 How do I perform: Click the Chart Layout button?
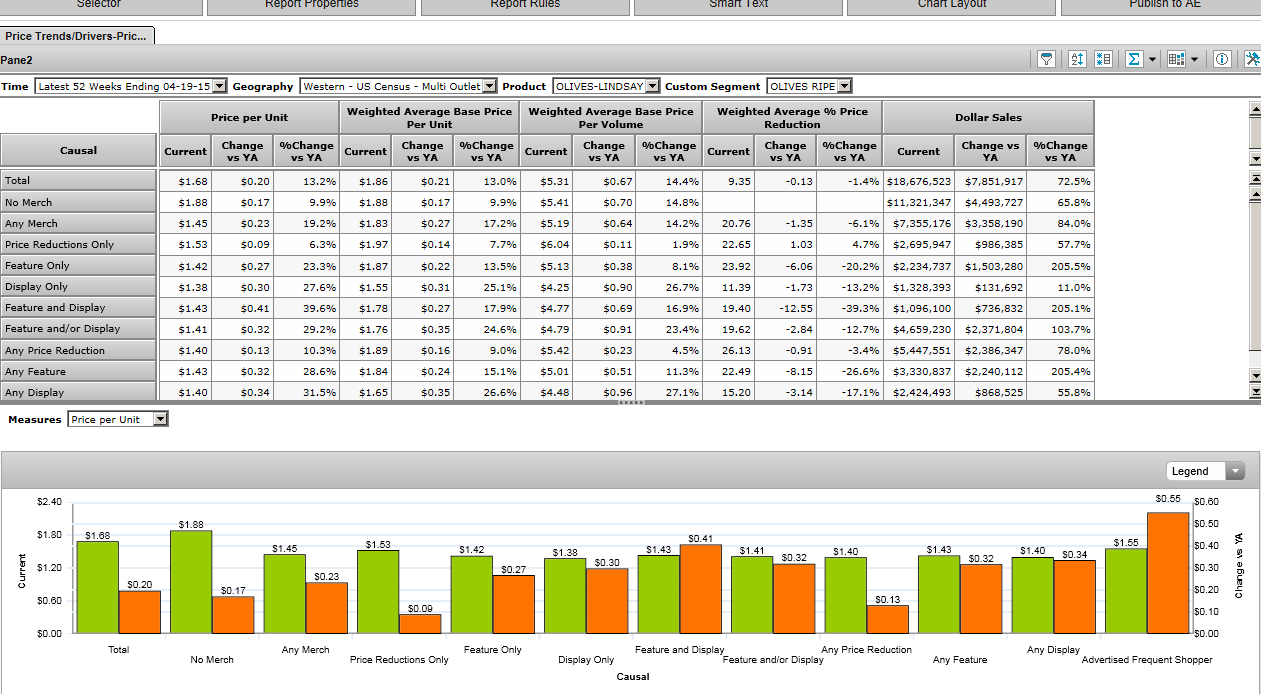(x=951, y=5)
